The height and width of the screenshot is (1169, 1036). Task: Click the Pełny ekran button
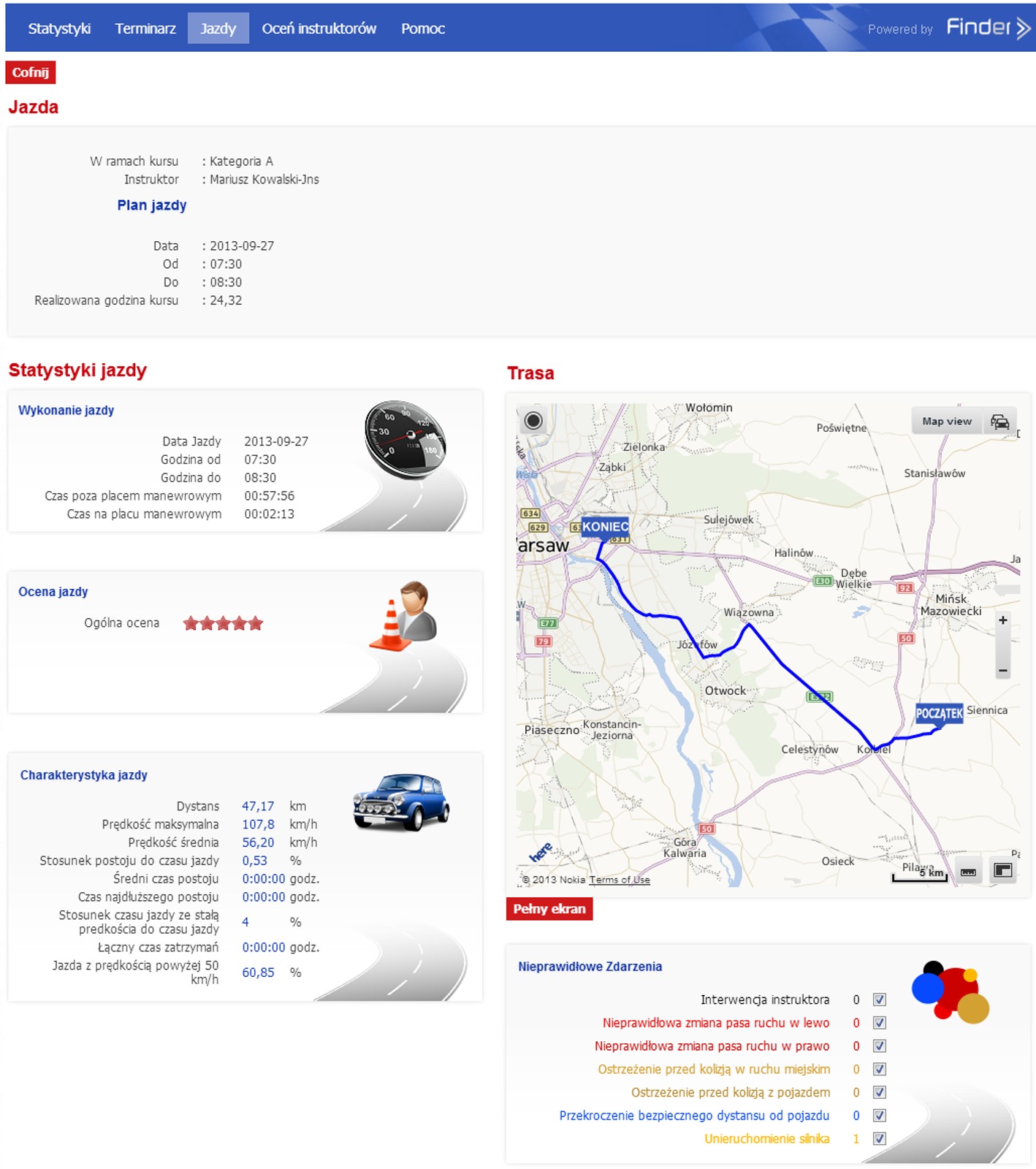tap(549, 909)
